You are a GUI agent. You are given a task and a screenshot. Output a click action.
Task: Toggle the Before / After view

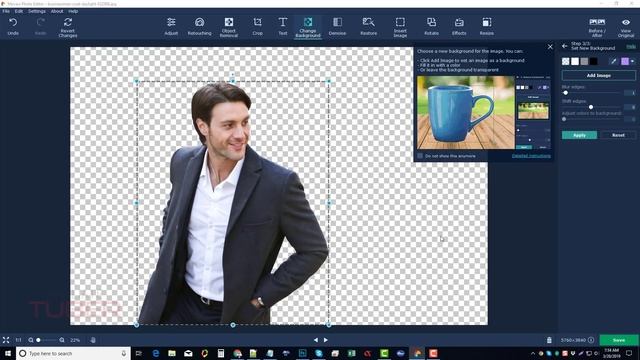(597, 27)
